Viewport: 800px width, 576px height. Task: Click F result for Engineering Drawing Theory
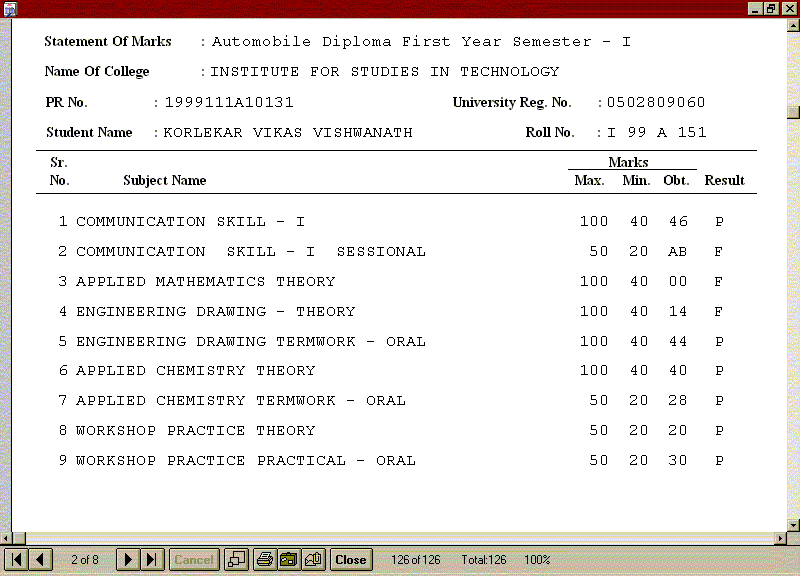pos(718,312)
